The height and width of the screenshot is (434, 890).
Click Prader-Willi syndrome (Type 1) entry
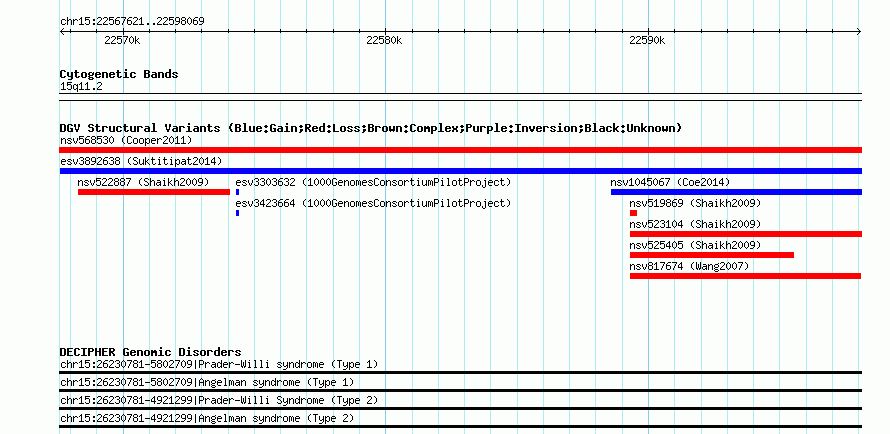coord(219,364)
